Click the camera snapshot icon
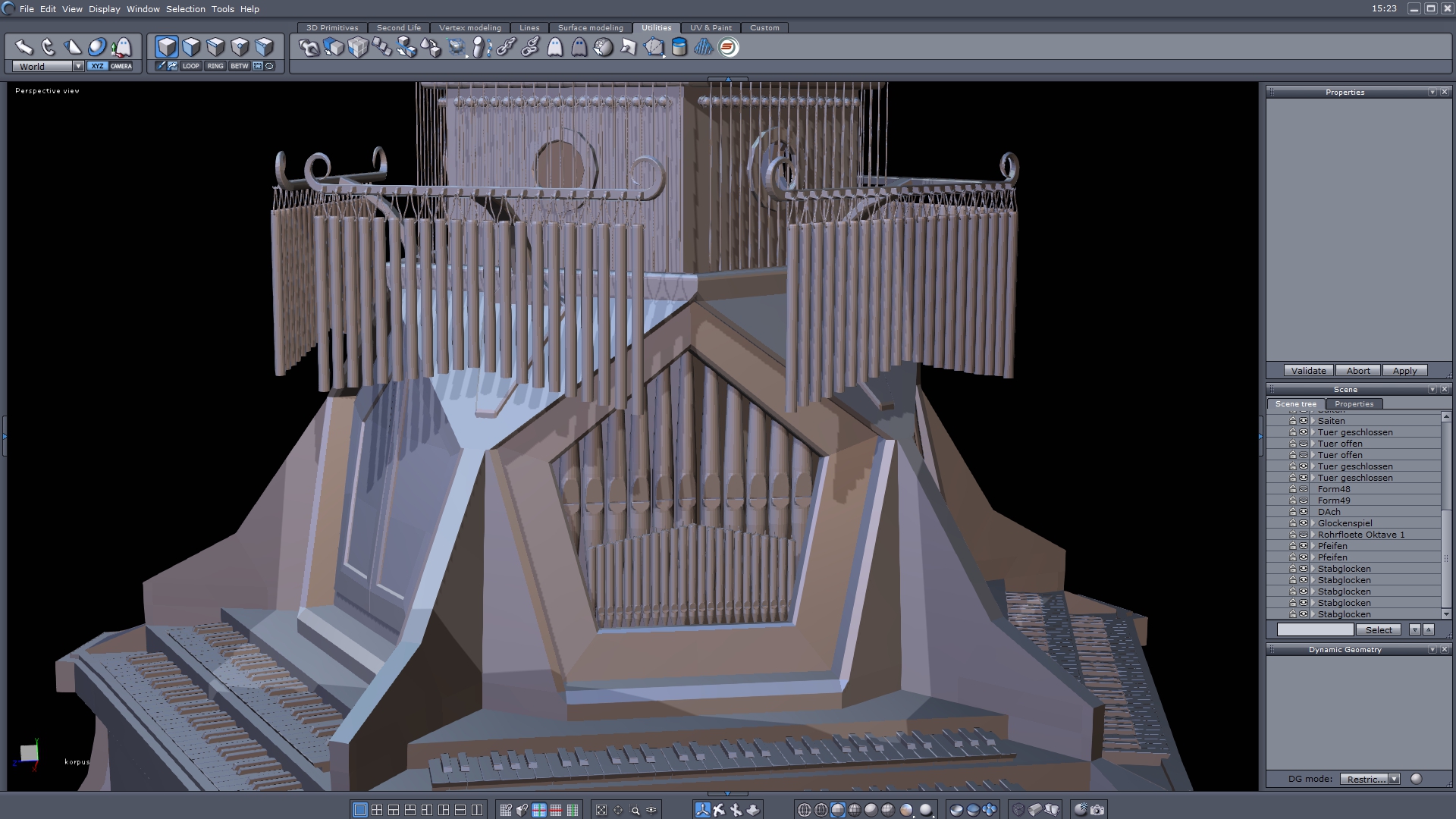Image resolution: width=1456 pixels, height=819 pixels. pos(1097,810)
